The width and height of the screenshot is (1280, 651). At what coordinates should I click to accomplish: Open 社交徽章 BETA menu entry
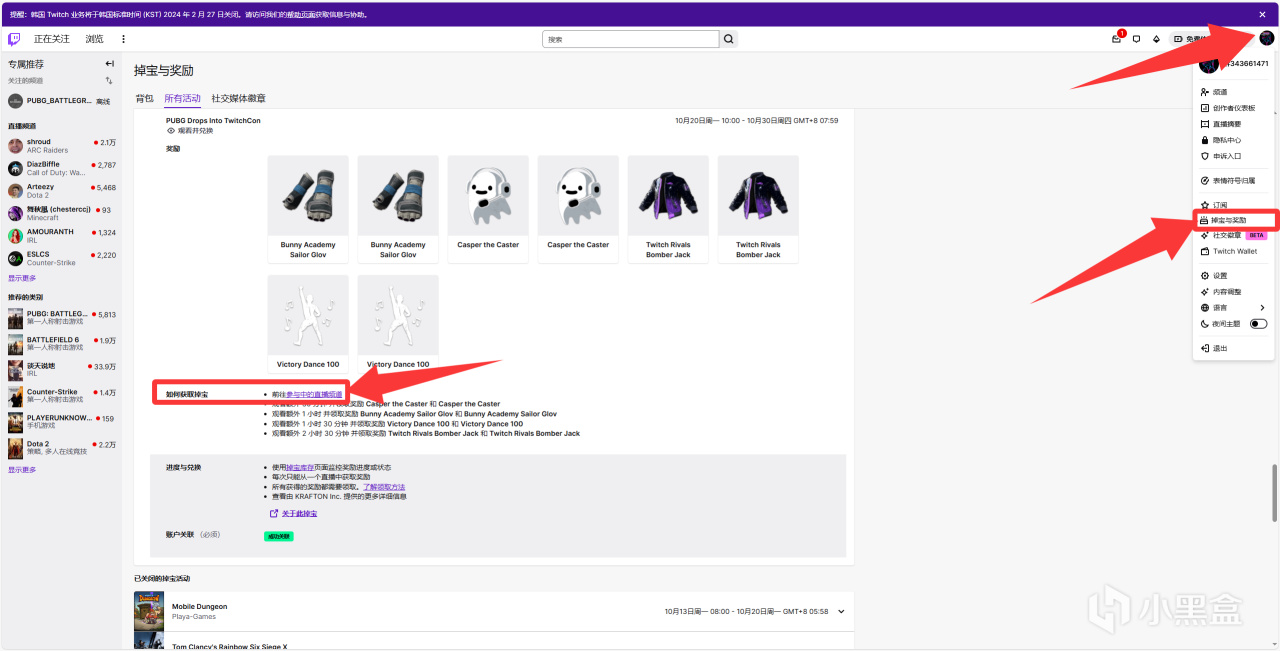pos(1236,235)
